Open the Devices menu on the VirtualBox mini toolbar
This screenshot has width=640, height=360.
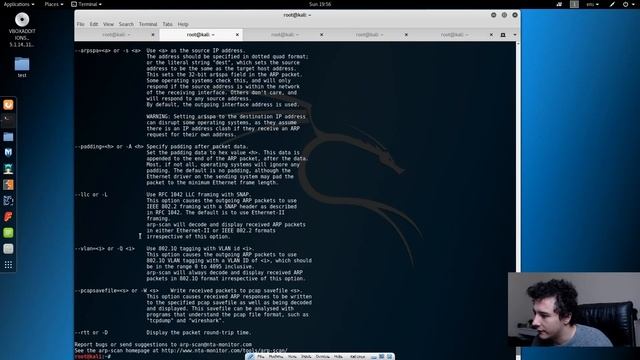click(322, 357)
